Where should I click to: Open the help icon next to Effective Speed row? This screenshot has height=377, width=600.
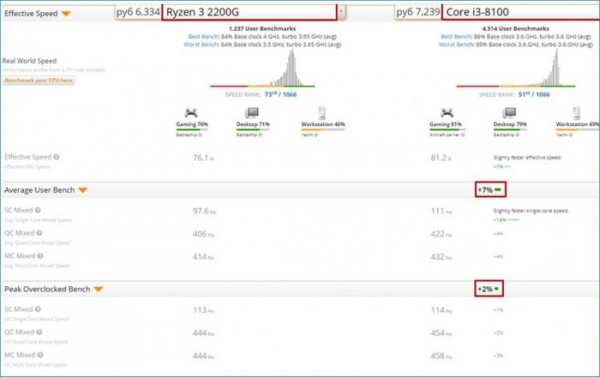click(57, 157)
